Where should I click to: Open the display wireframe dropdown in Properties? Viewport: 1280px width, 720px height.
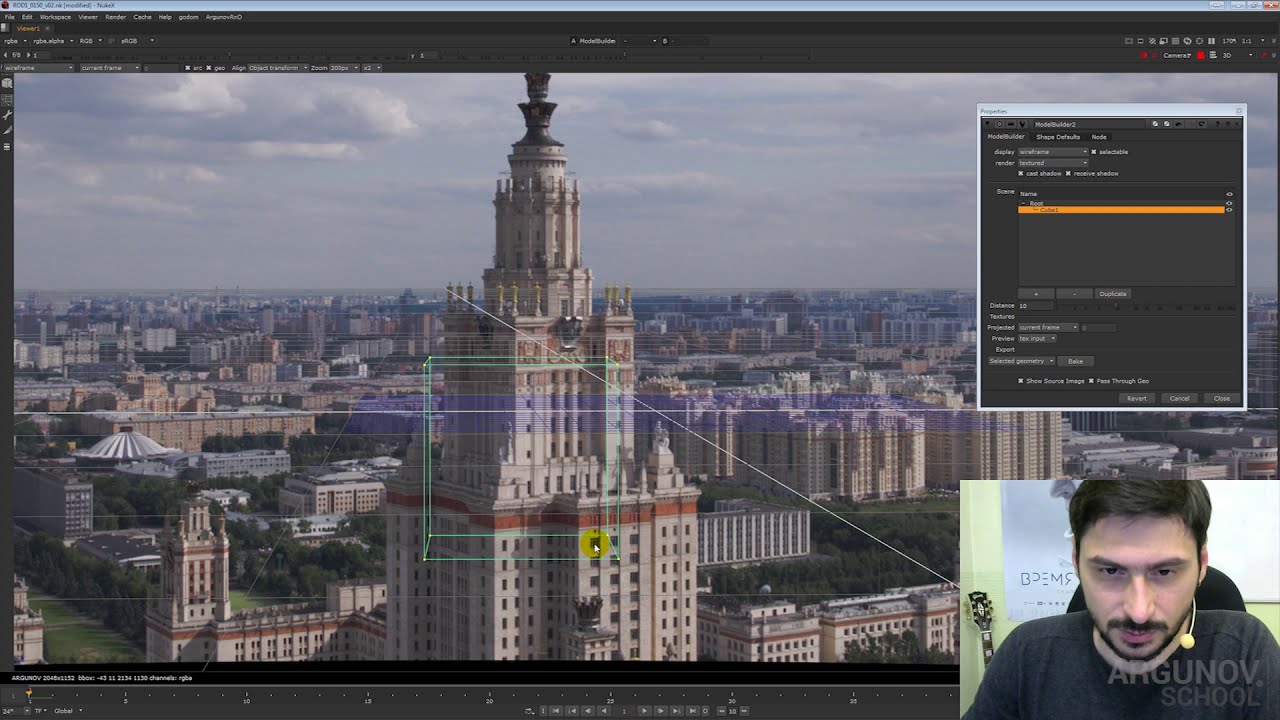coord(1052,152)
